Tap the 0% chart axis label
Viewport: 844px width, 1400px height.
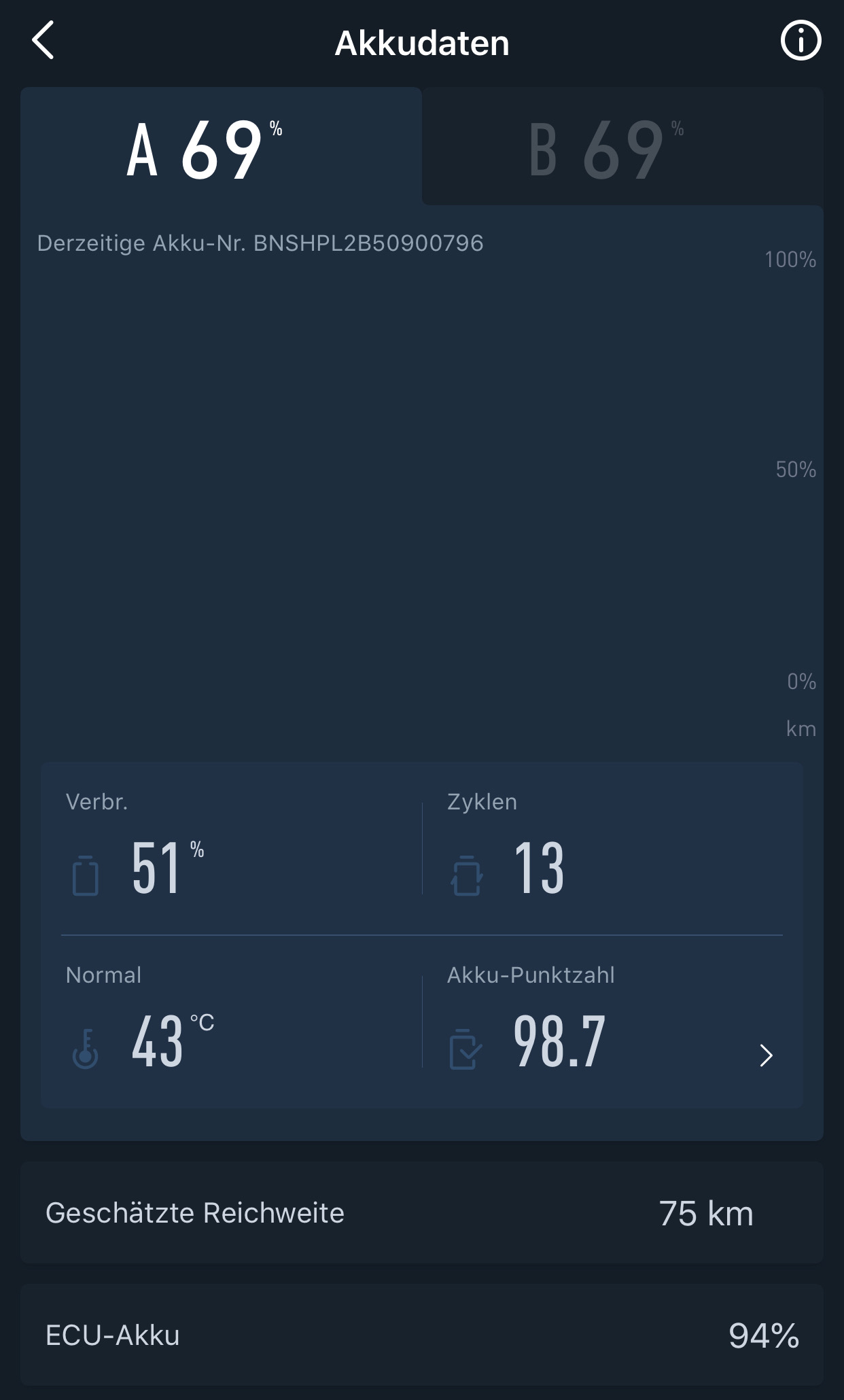801,682
